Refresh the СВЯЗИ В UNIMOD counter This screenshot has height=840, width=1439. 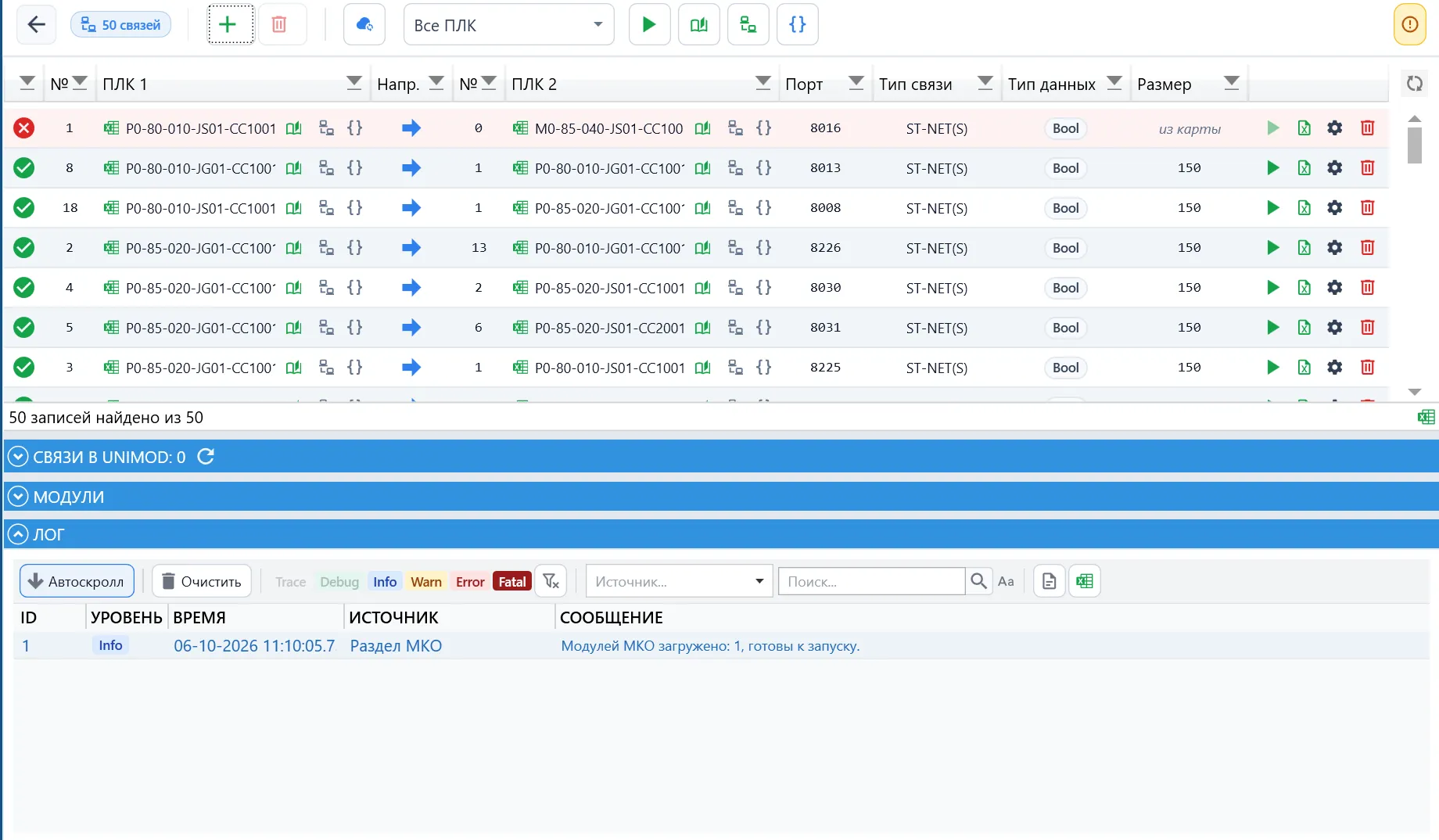(x=206, y=456)
